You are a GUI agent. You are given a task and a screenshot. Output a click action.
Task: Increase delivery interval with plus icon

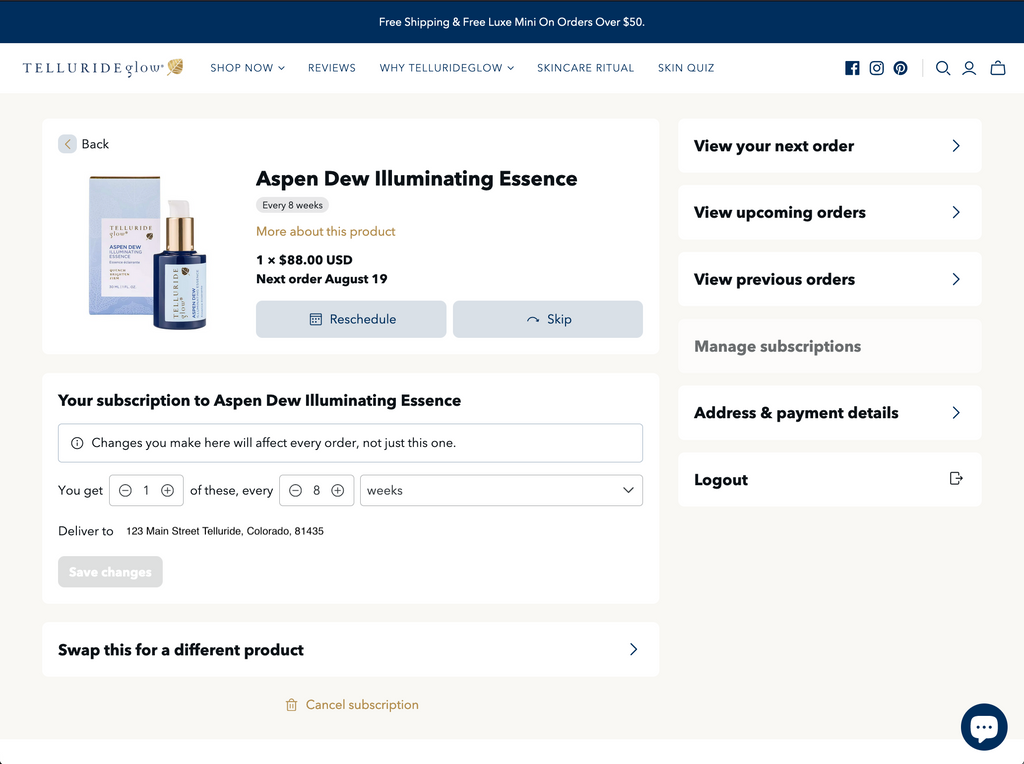click(338, 490)
